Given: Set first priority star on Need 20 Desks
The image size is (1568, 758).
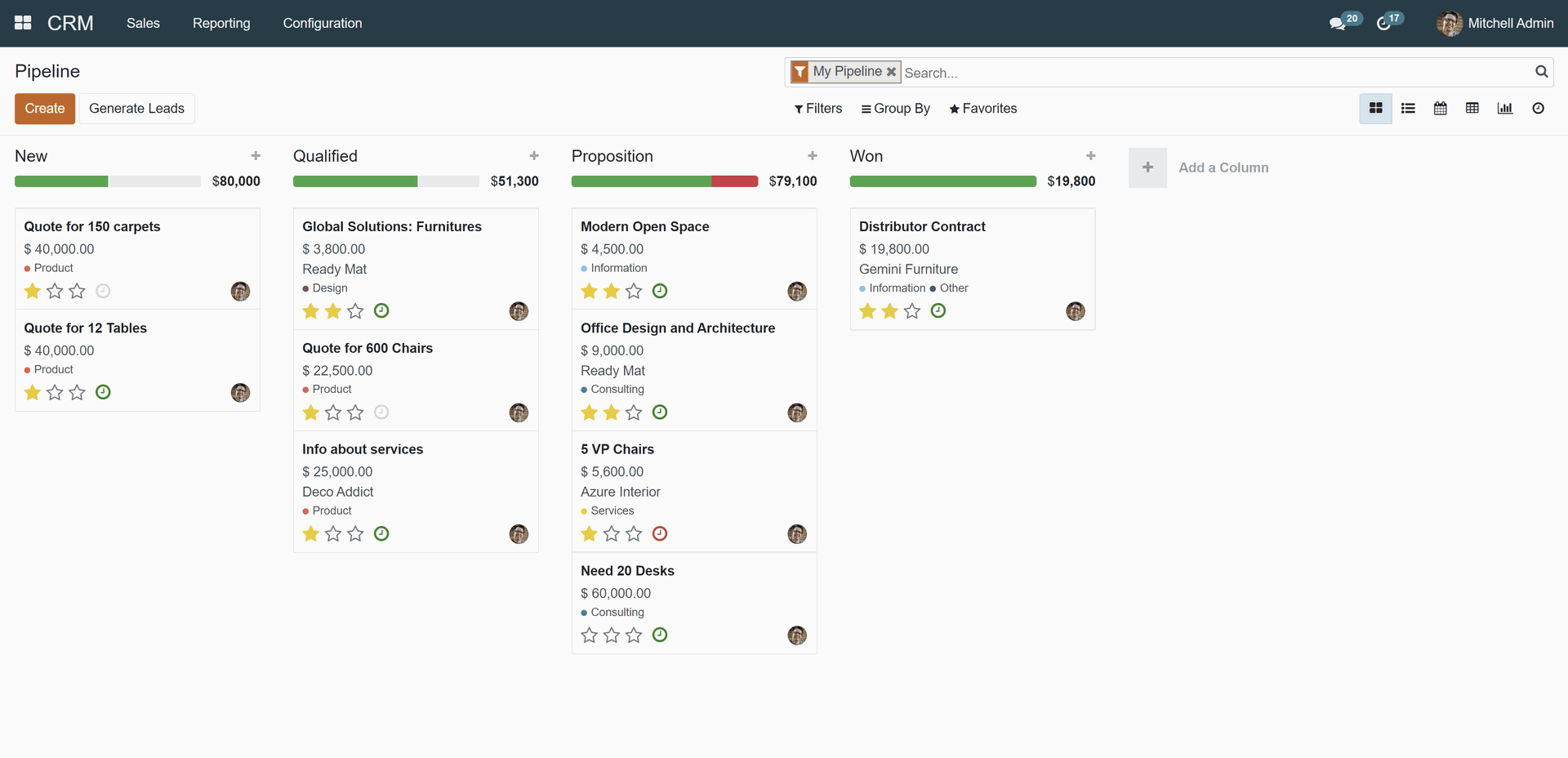Looking at the screenshot, I should point(589,635).
